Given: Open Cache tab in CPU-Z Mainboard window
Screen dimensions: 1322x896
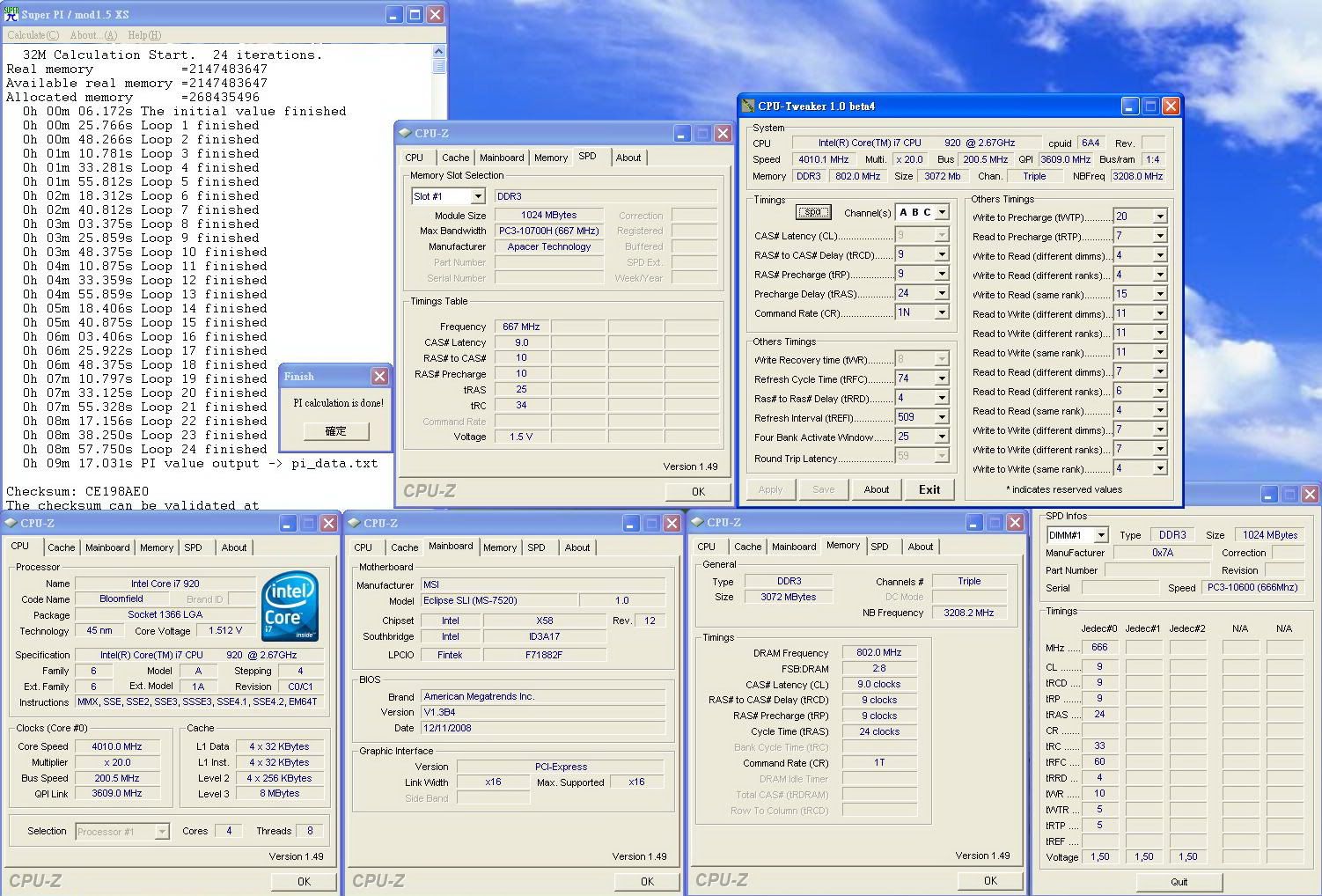Looking at the screenshot, I should [405, 547].
